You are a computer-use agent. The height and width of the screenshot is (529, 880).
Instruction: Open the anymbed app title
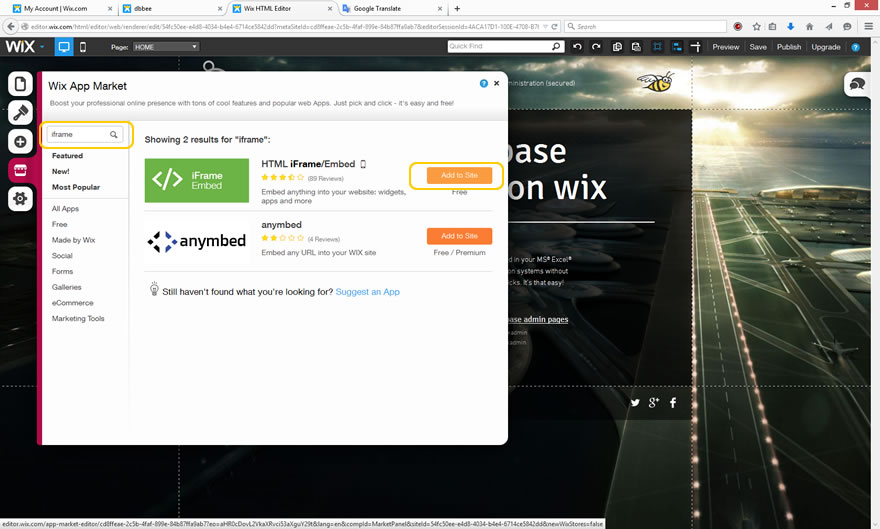tap(282, 224)
